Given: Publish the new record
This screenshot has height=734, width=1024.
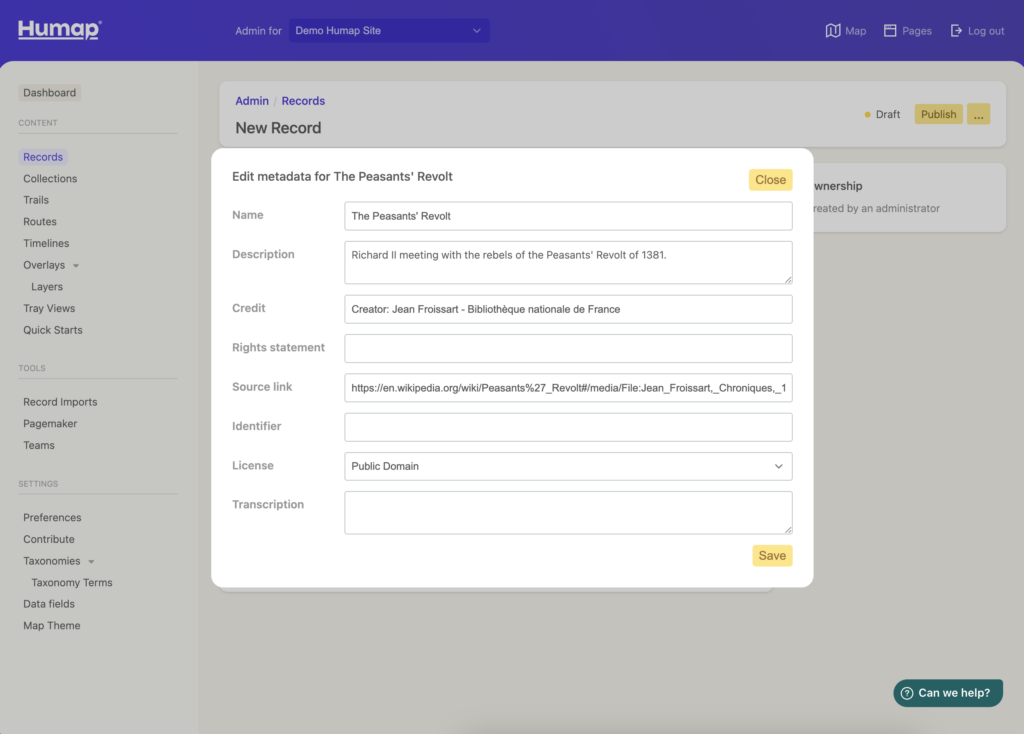Looking at the screenshot, I should click(x=937, y=114).
